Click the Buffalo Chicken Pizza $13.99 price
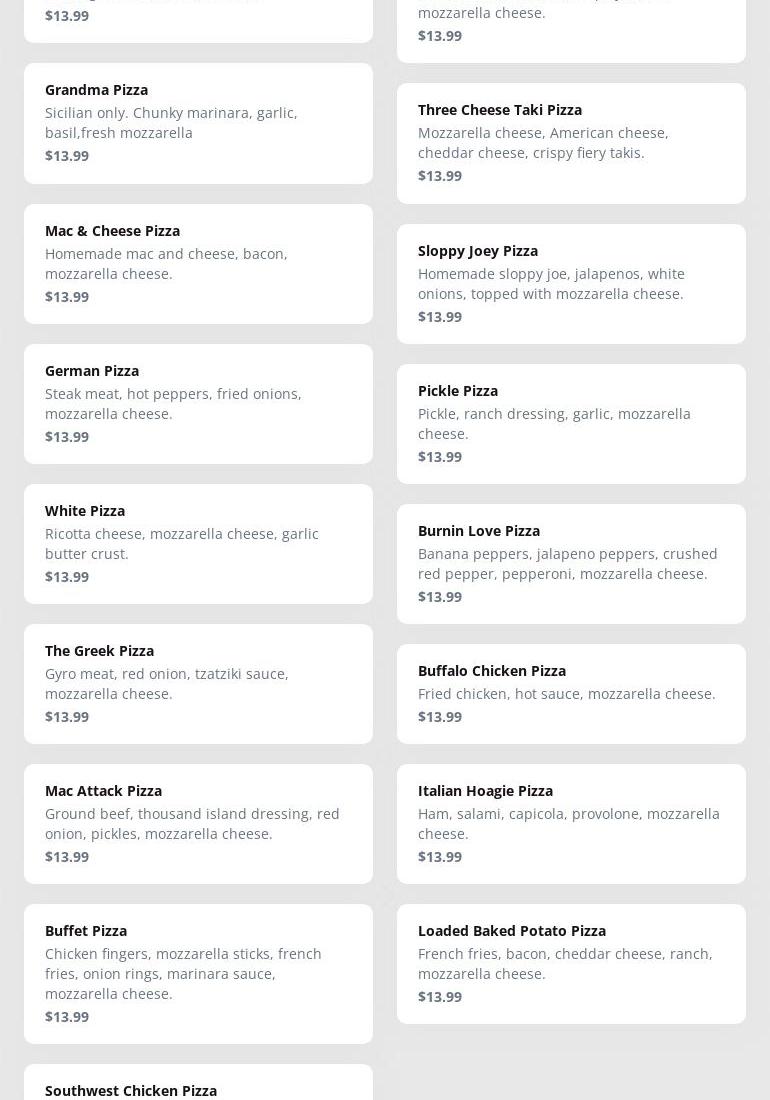The image size is (770, 1100). (440, 717)
